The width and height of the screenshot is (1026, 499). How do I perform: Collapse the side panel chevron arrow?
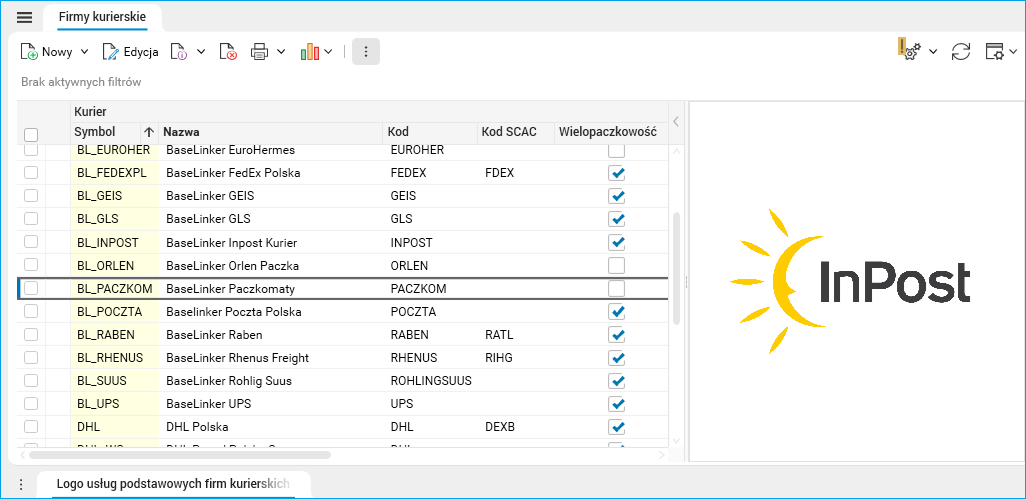point(676,121)
